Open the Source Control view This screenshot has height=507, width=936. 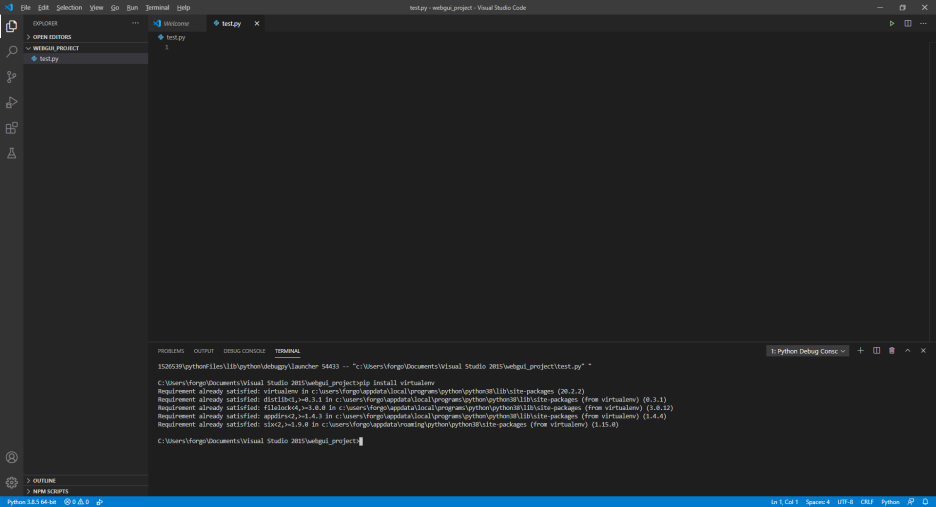point(11,77)
